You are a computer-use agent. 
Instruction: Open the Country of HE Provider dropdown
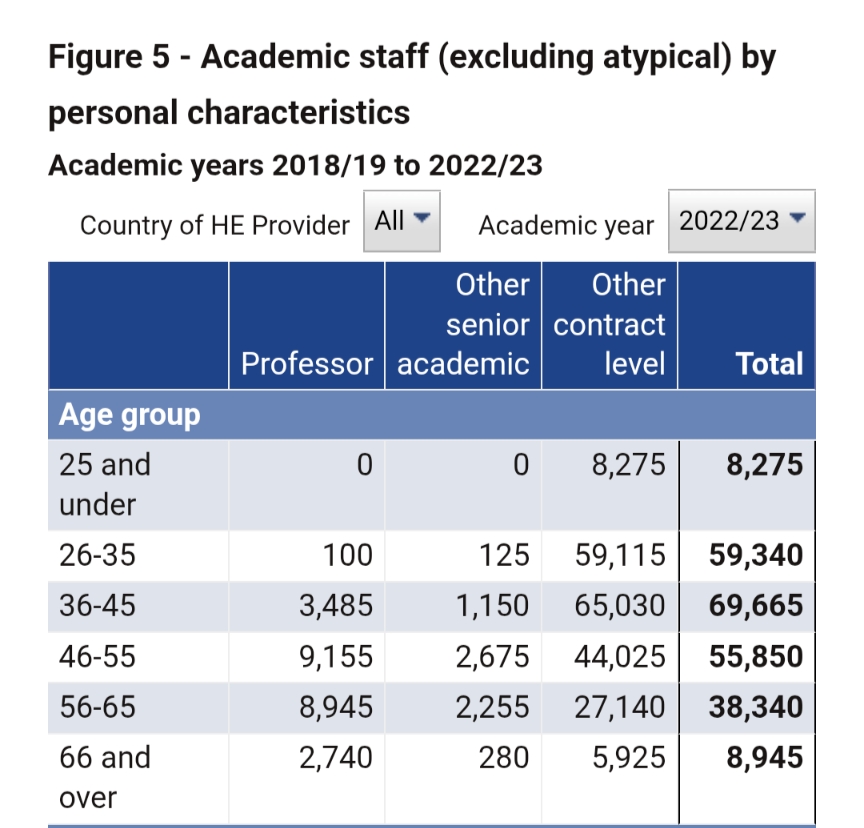(x=402, y=220)
